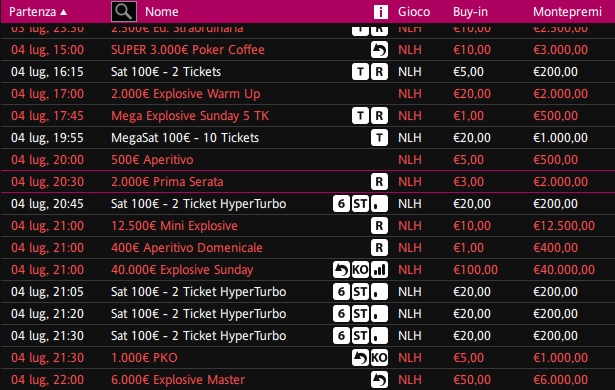Viewport: 615px width, 390px height.
Task: Select the 500€ Aperitivo tournament row
Action: pyautogui.click(x=308, y=160)
